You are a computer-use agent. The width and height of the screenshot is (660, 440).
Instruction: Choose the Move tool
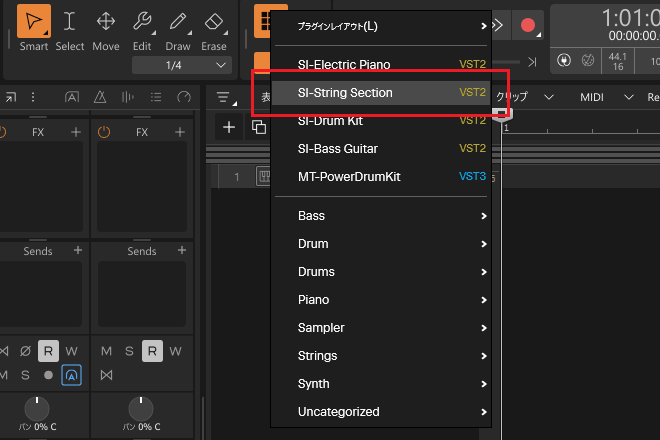(x=105, y=29)
